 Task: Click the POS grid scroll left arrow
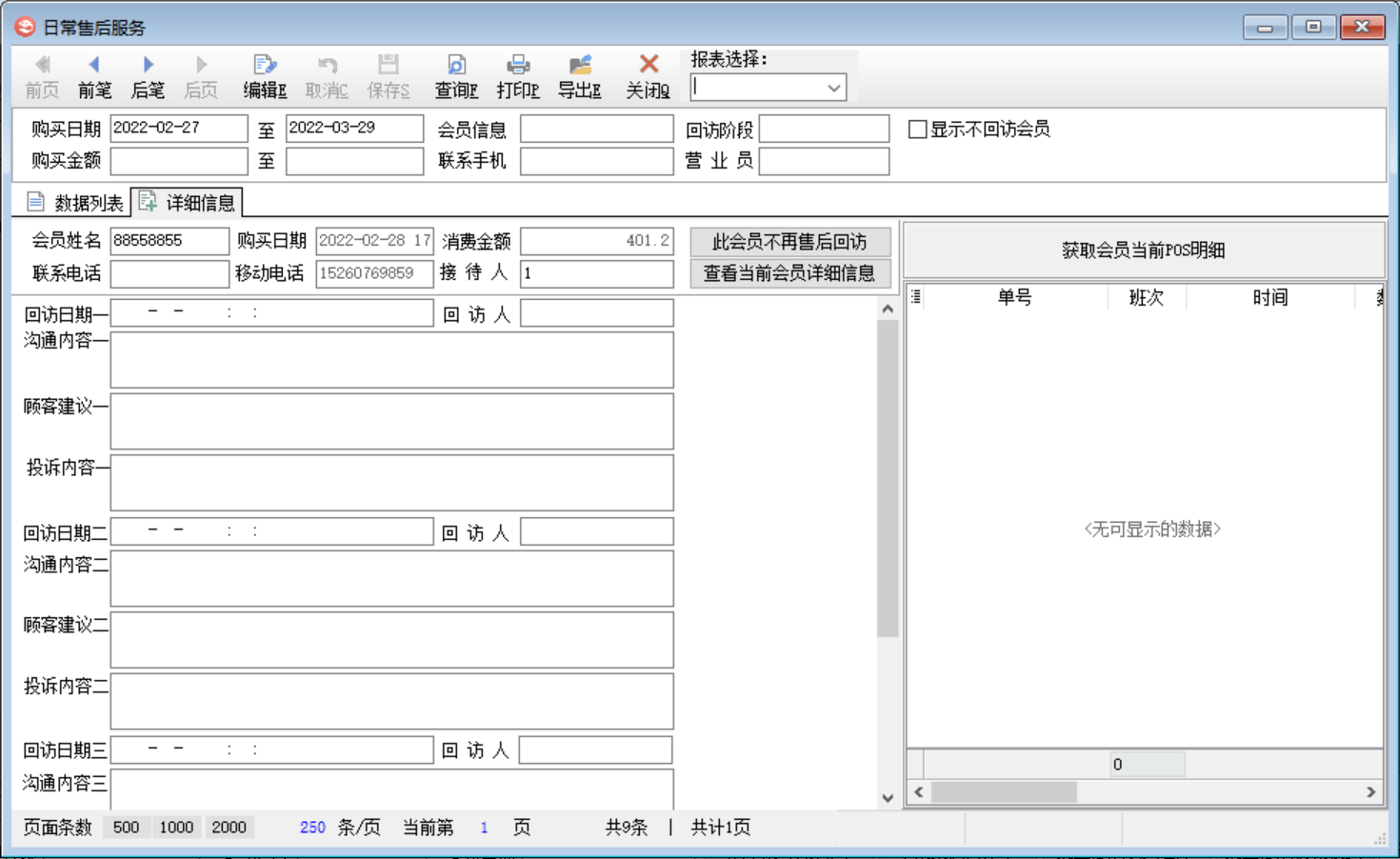click(x=919, y=792)
